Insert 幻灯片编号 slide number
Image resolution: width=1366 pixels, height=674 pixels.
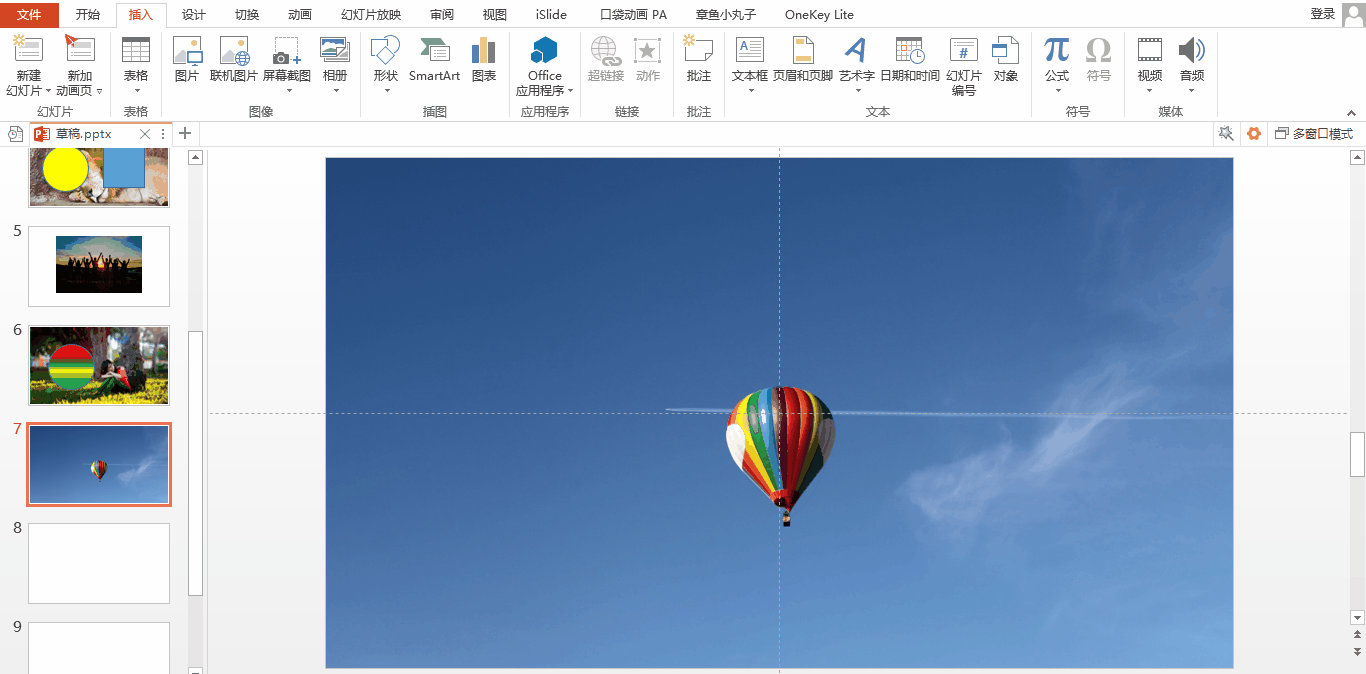pyautogui.click(x=964, y=50)
